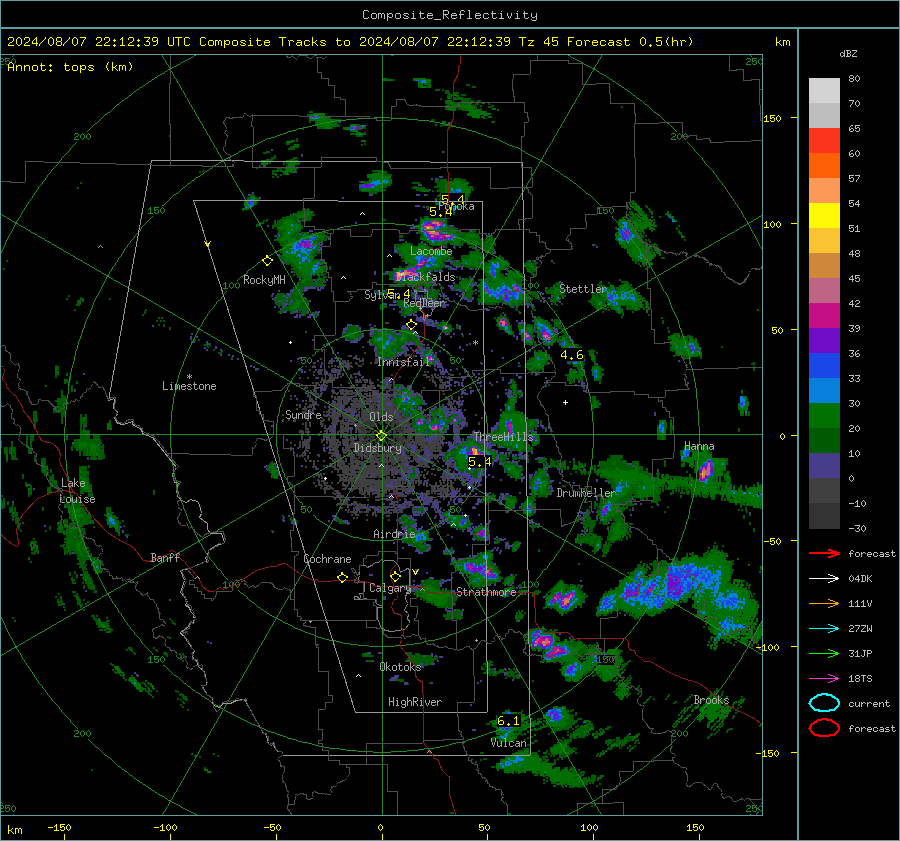Image resolution: width=900 pixels, height=841 pixels.
Task: Click the Blackfalds label
Action: [x=425, y=277]
